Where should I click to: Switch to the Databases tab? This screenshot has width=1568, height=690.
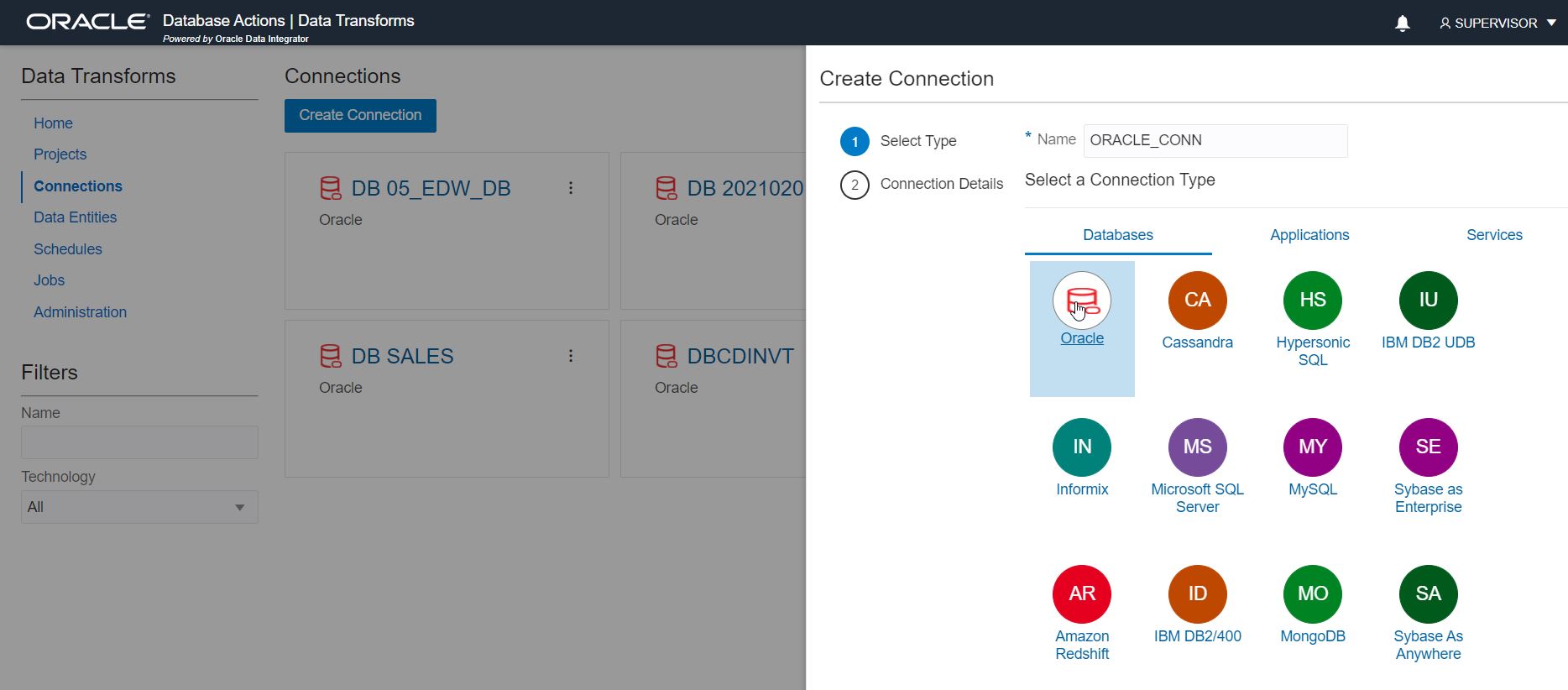[1118, 235]
